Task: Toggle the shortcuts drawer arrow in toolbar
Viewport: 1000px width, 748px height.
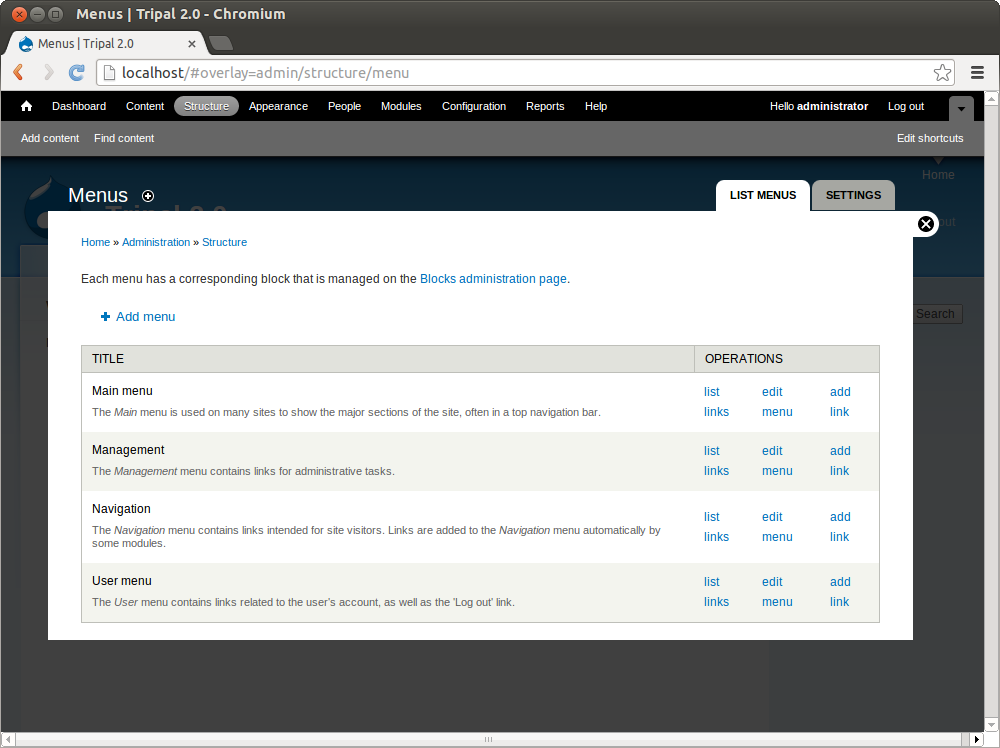Action: point(961,108)
